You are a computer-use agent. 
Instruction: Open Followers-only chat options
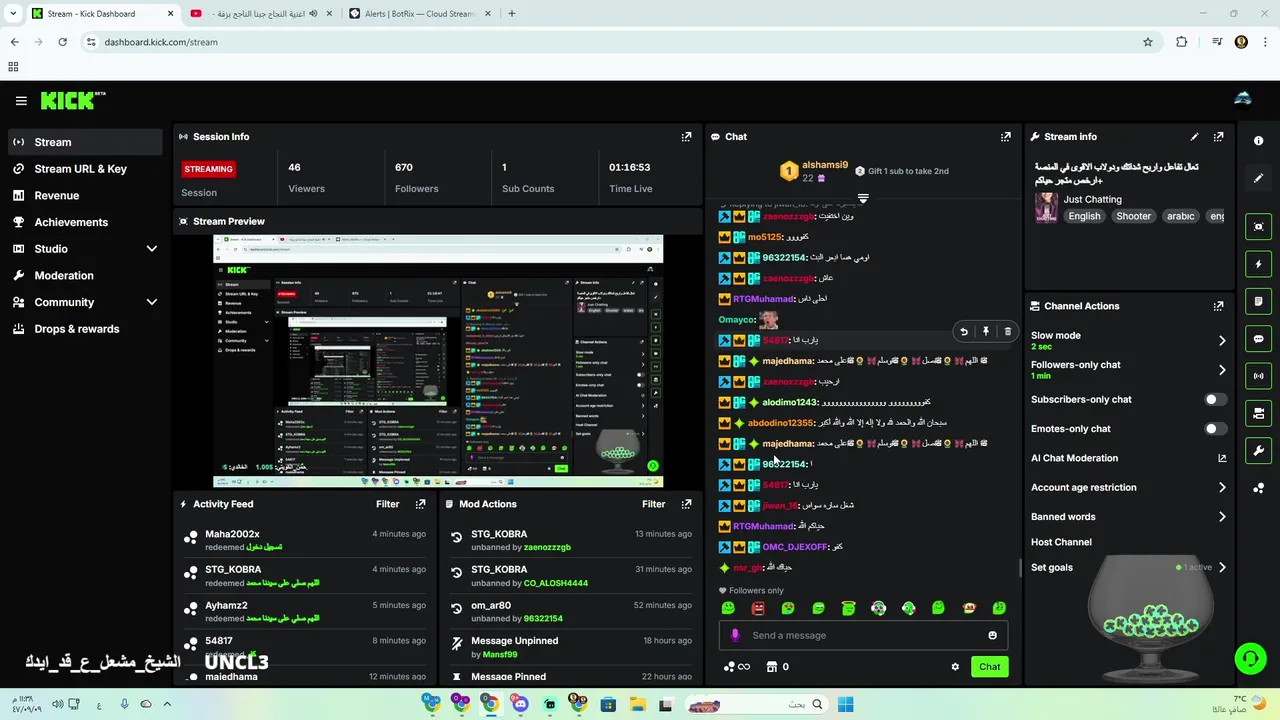[1127, 370]
